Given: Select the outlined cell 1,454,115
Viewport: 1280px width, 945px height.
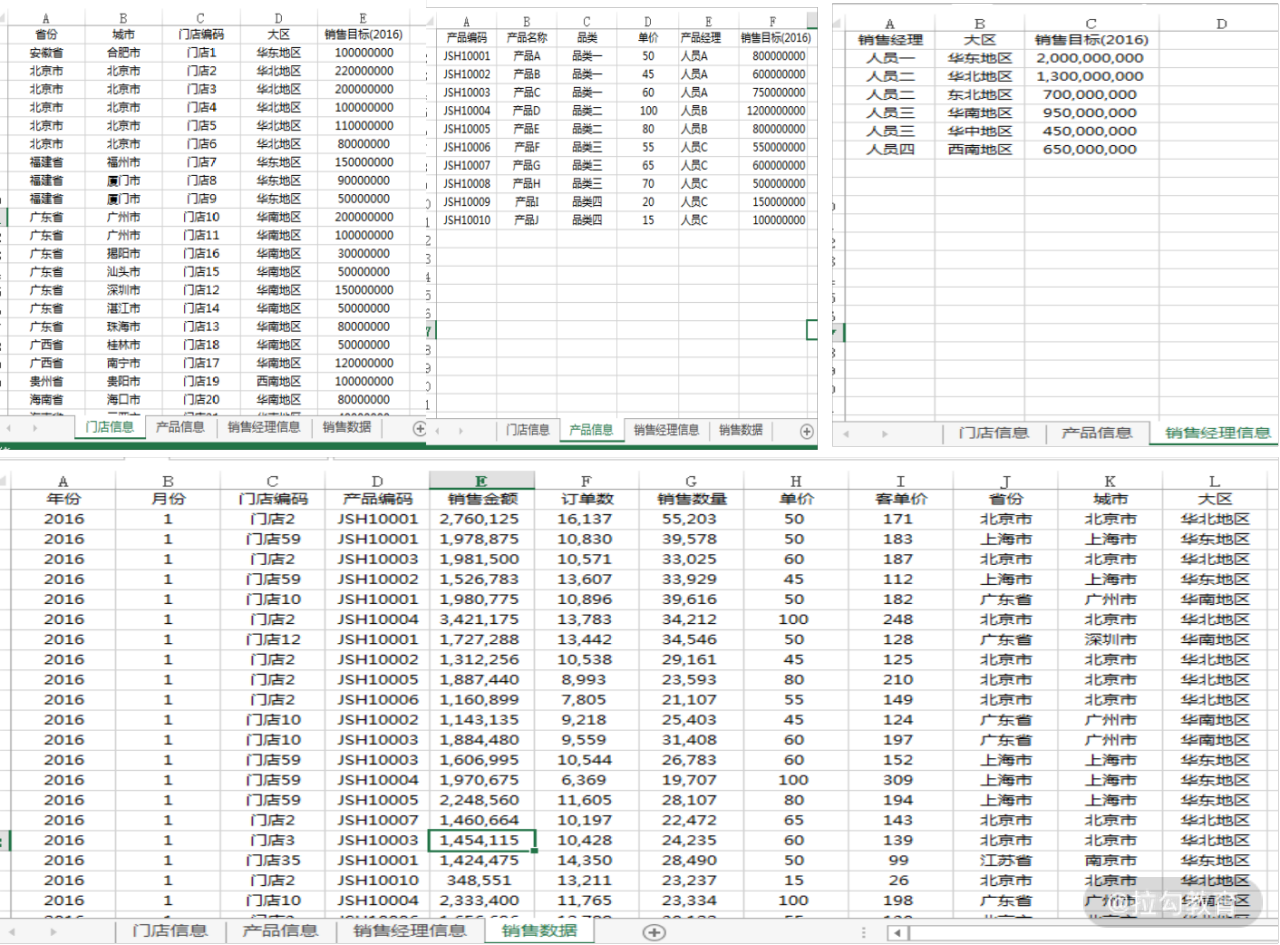Looking at the screenshot, I should [482, 840].
